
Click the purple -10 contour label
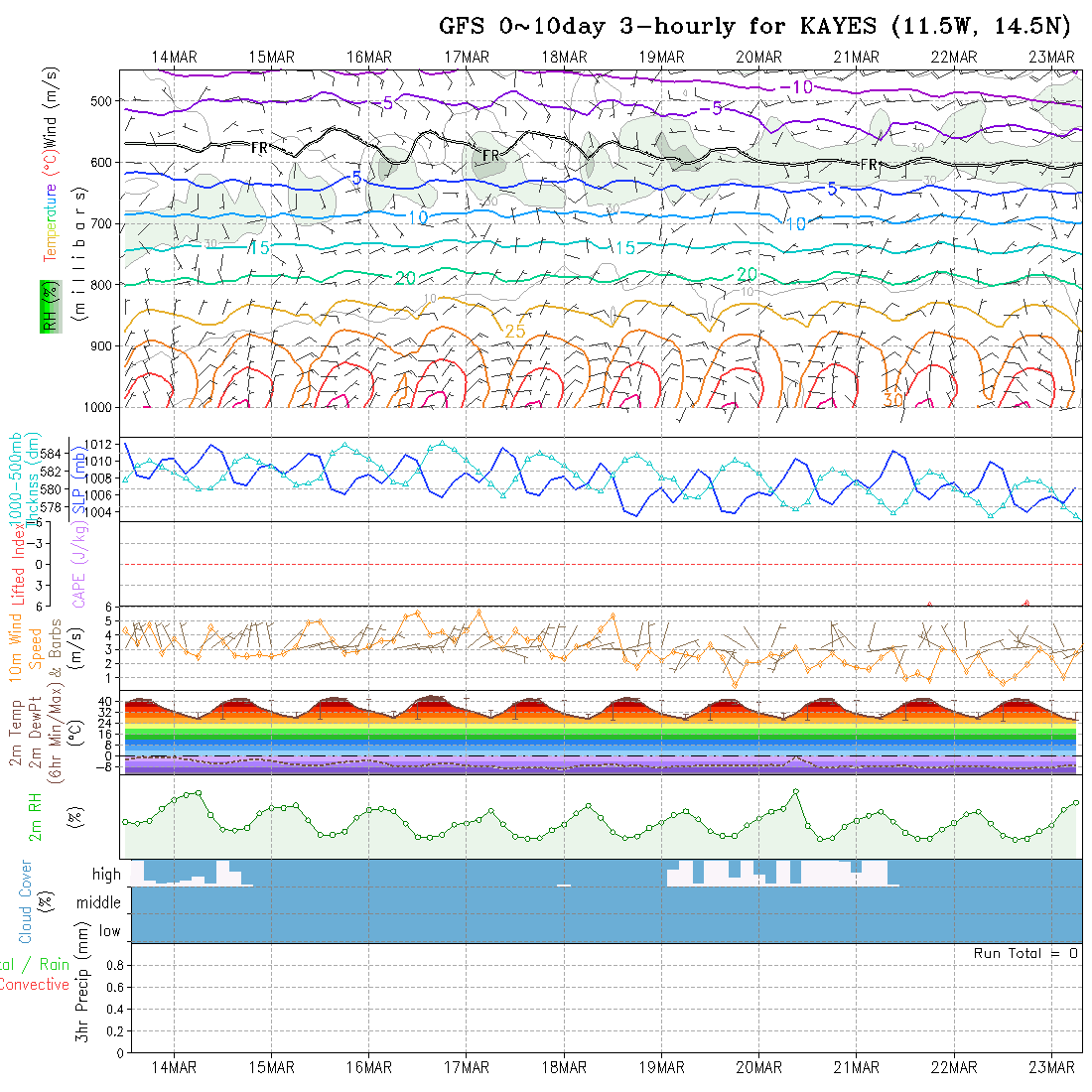pos(795,87)
